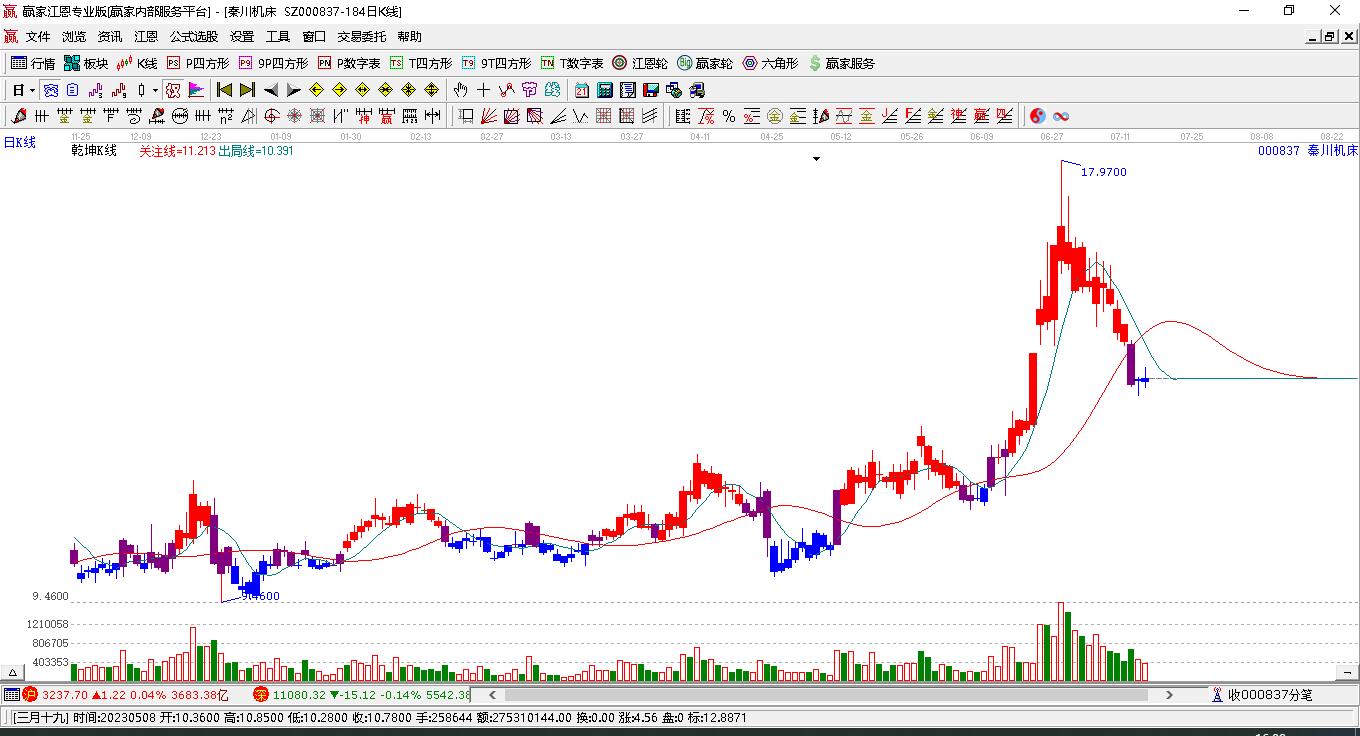
Task: Select the red fan lines drawing tool
Action: (489, 116)
